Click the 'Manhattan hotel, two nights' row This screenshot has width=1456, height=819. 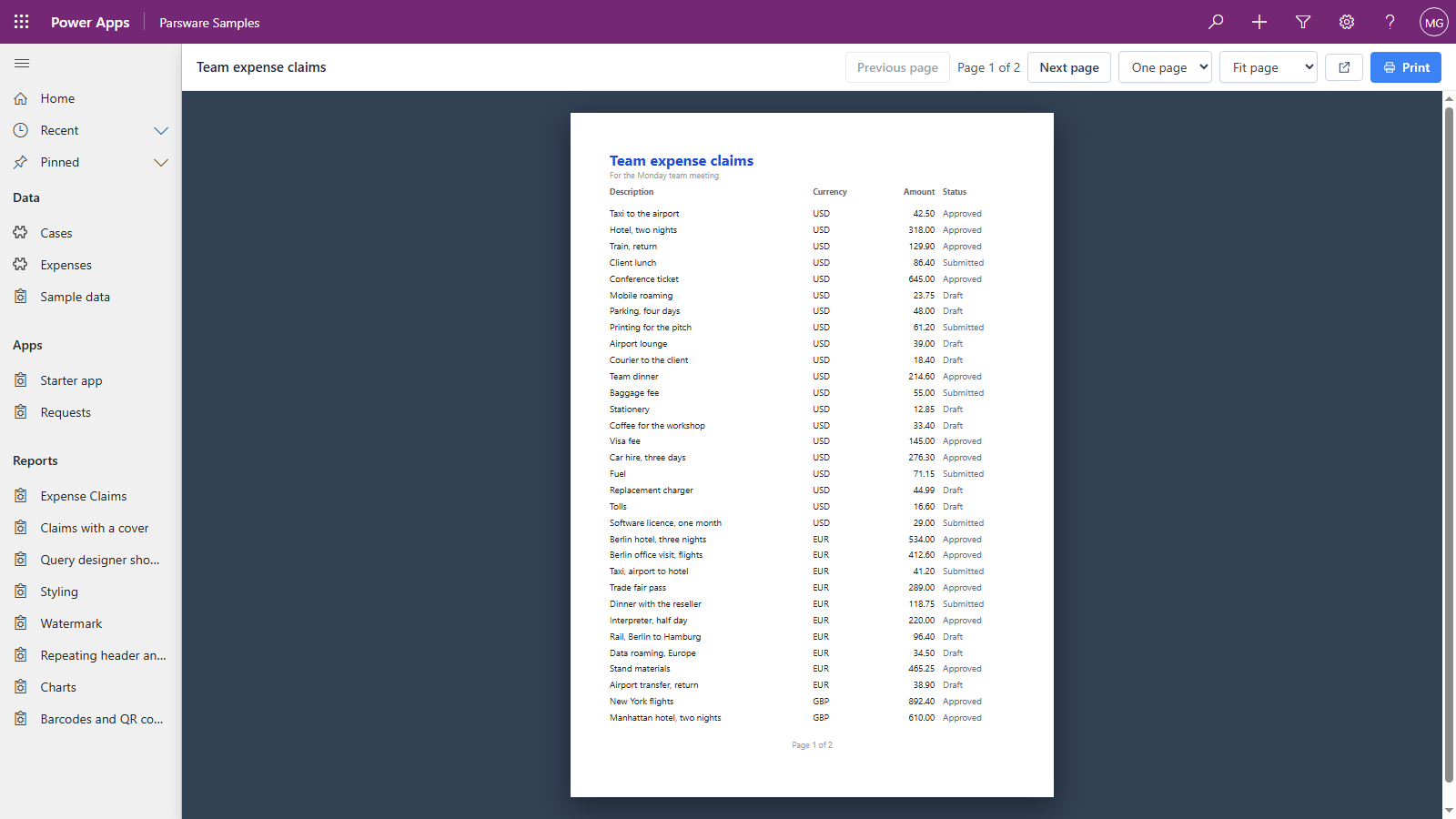click(x=796, y=718)
